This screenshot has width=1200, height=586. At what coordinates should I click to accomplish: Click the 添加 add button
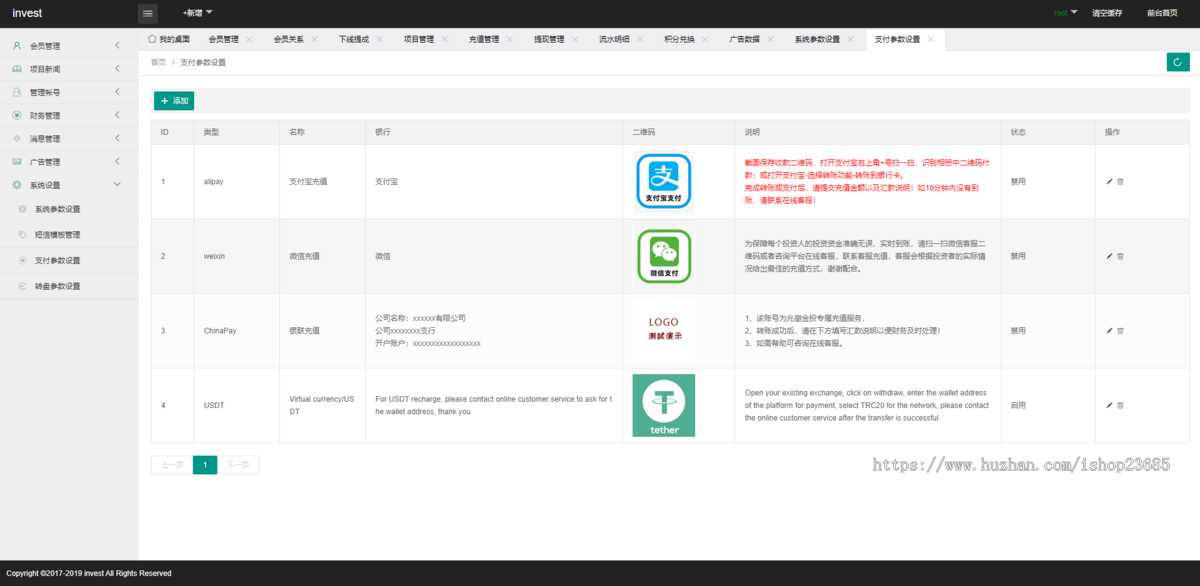174,101
